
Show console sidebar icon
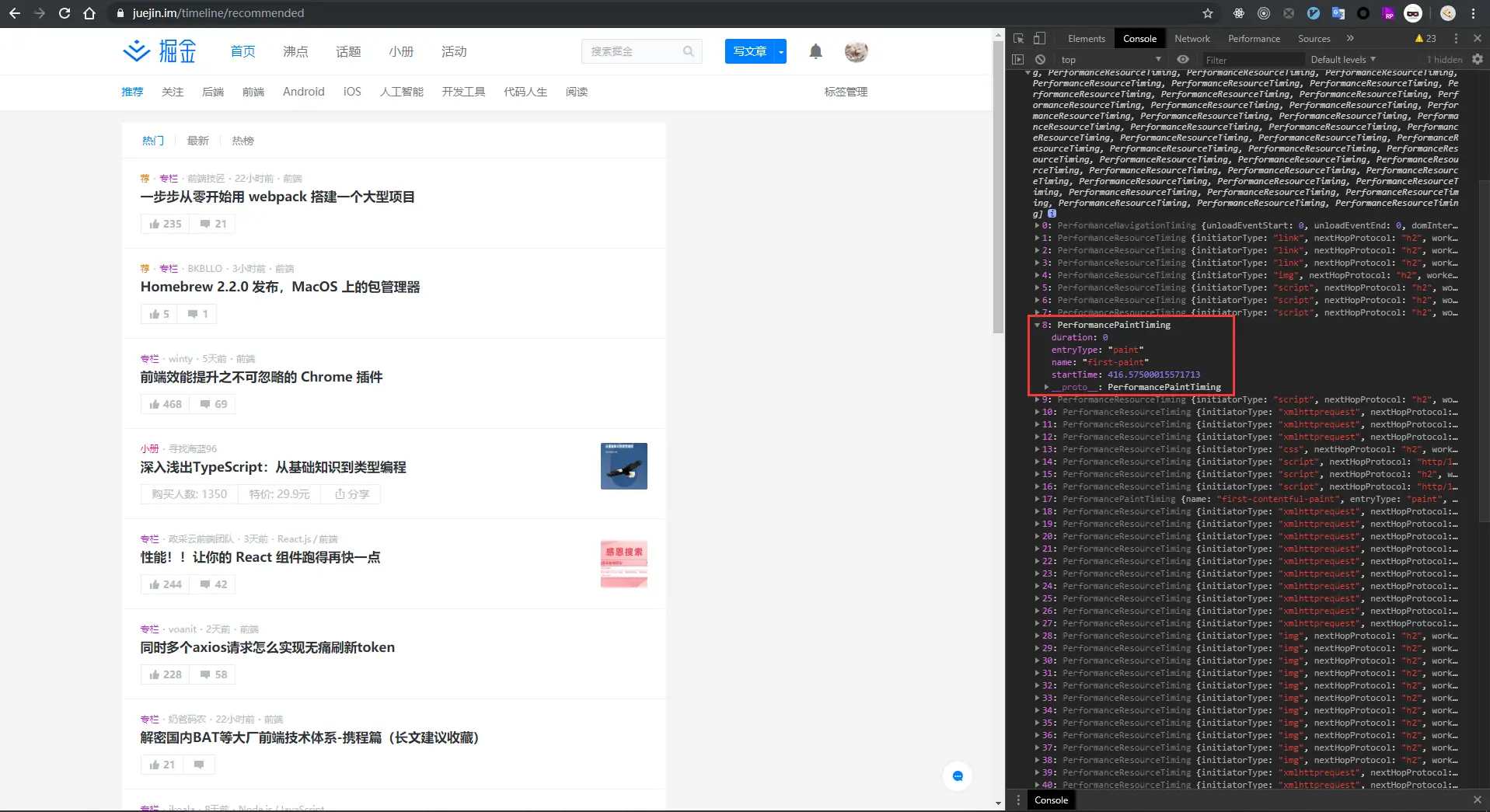(1018, 59)
